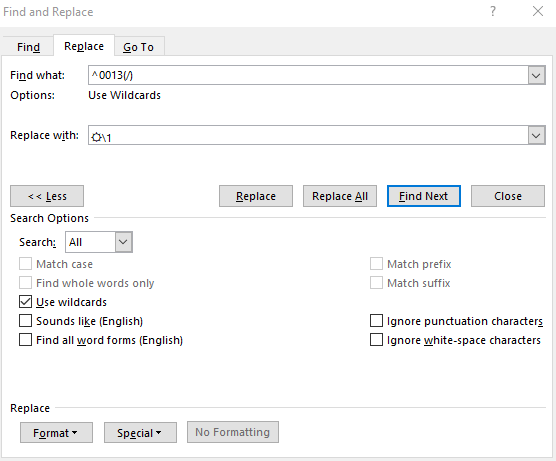
Task: Expand the Replace with history dropdown
Action: [x=536, y=135]
